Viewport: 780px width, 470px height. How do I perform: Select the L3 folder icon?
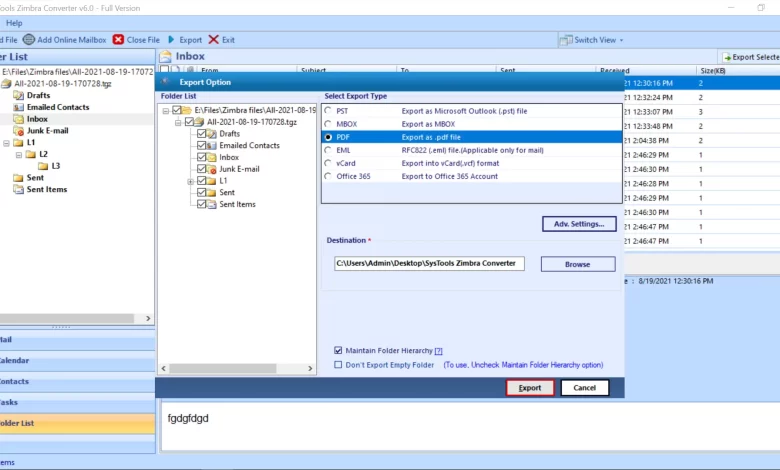pyautogui.click(x=43, y=166)
